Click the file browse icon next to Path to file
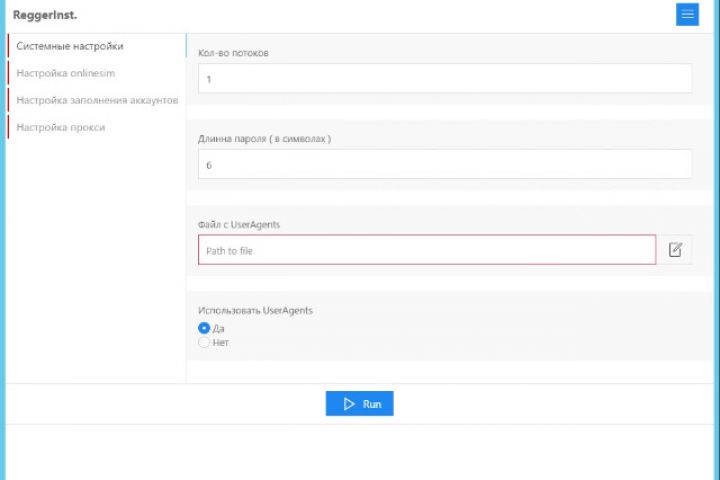Screen dimensions: 720x480 click(675, 250)
